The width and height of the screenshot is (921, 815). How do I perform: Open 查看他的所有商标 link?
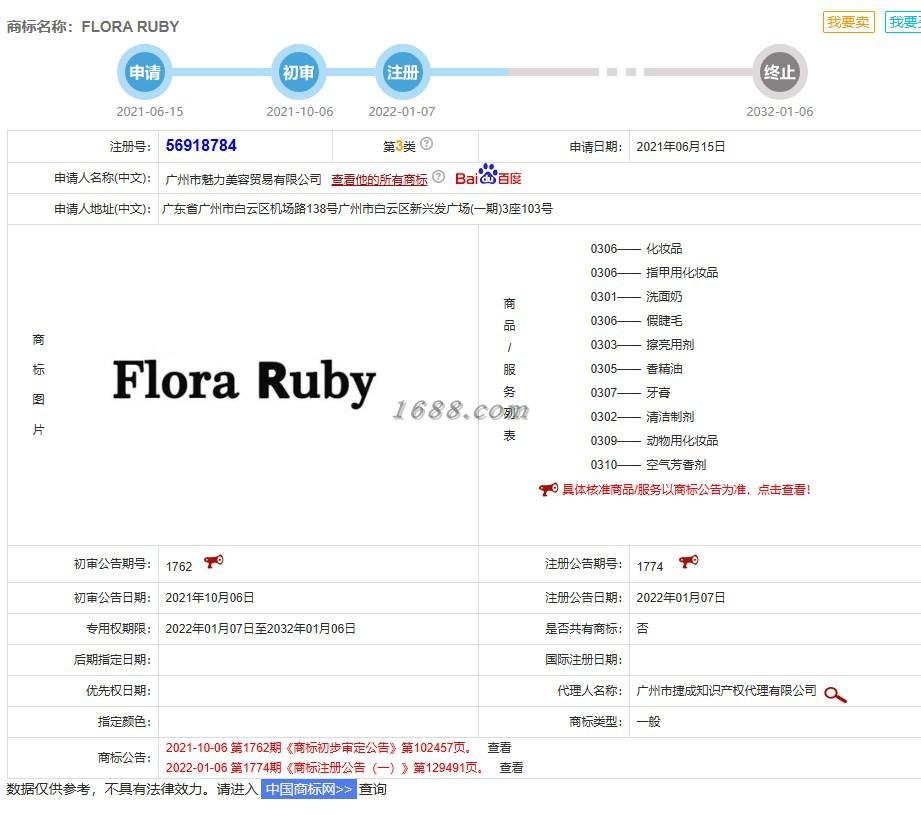pyautogui.click(x=379, y=180)
